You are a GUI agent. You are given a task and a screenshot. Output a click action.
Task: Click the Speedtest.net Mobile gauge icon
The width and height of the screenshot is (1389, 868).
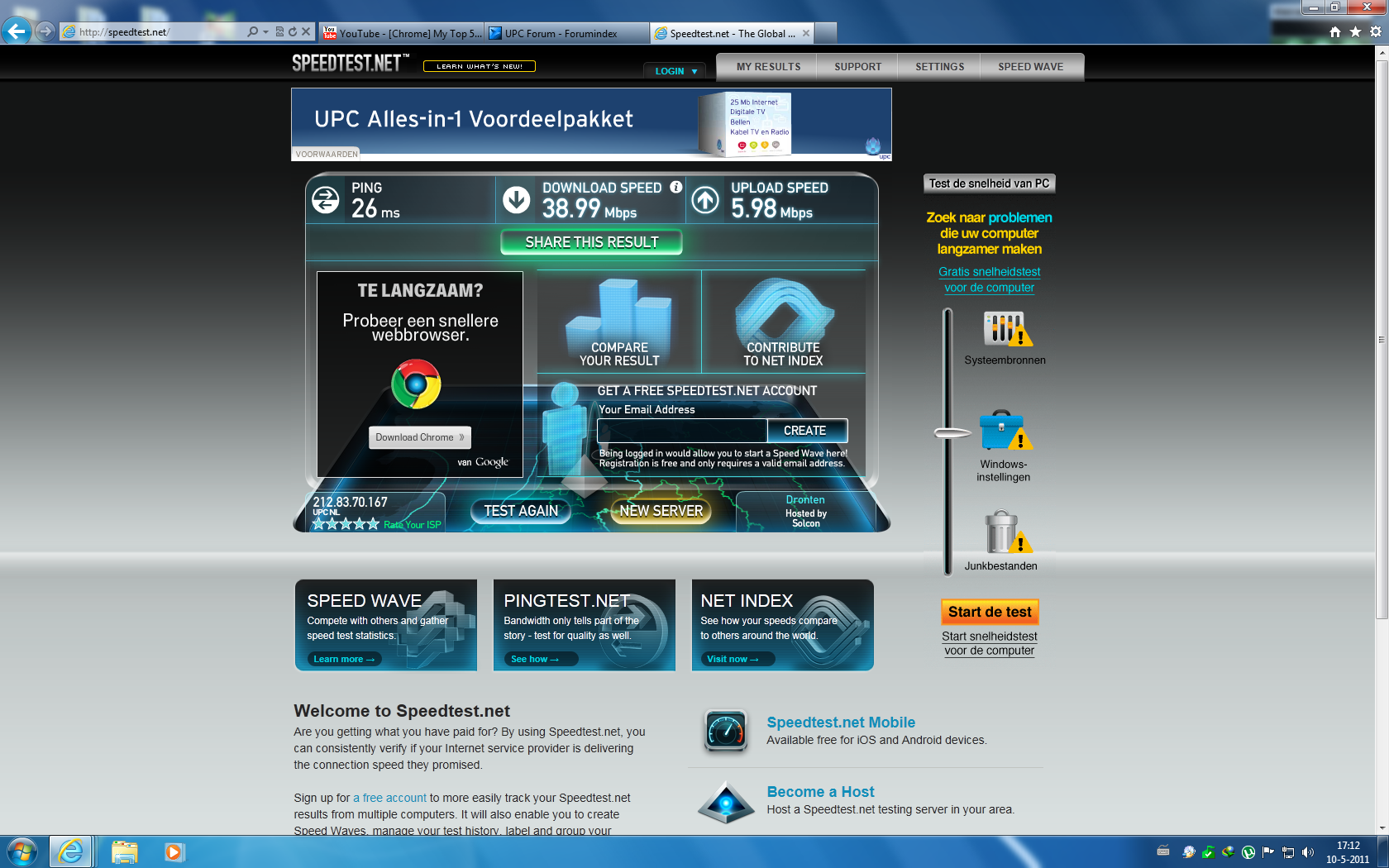726,731
